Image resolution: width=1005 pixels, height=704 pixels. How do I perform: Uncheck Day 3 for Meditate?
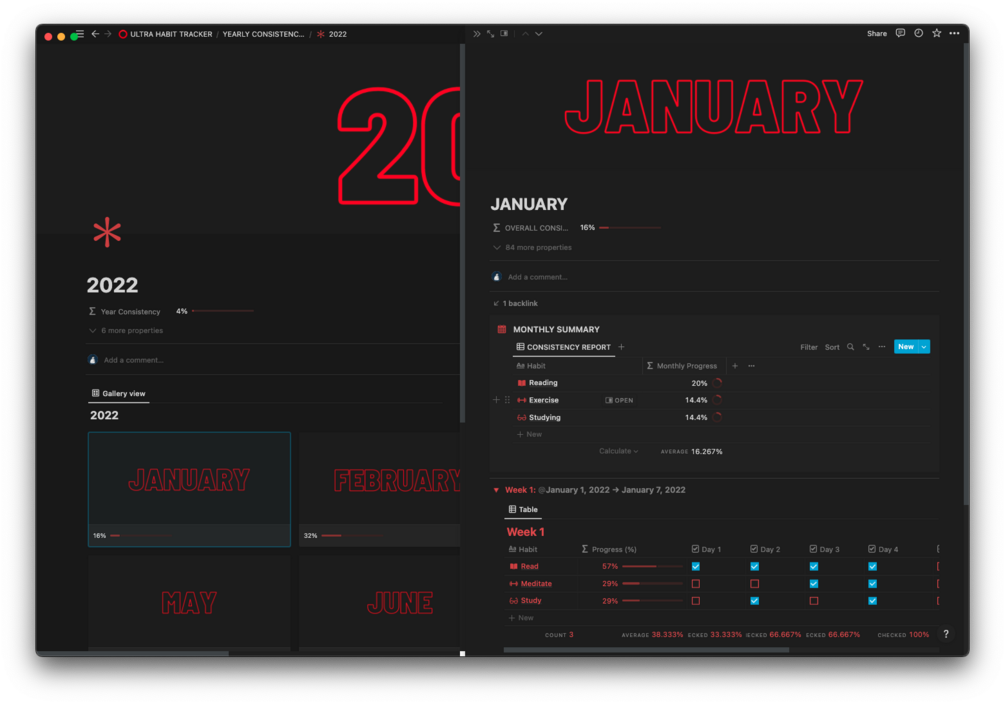tap(813, 584)
